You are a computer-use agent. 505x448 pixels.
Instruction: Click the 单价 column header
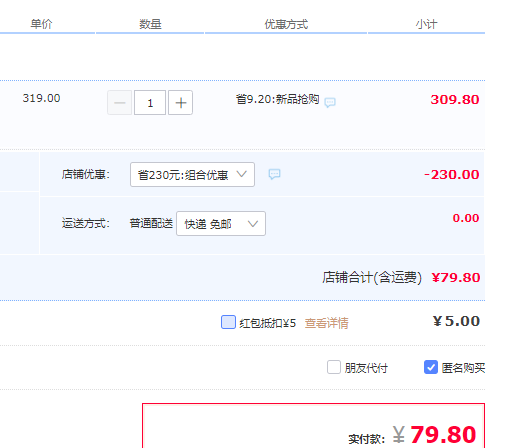[x=41, y=24]
